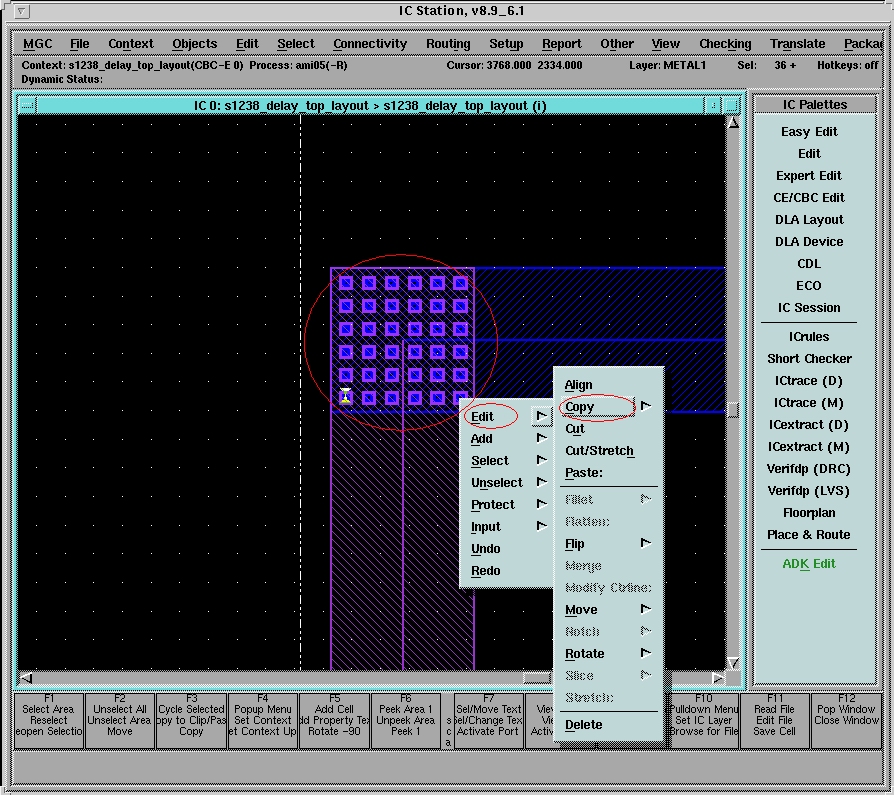The width and height of the screenshot is (894, 795).
Task: Click the vertical scrollbar up arrow
Action: point(733,123)
